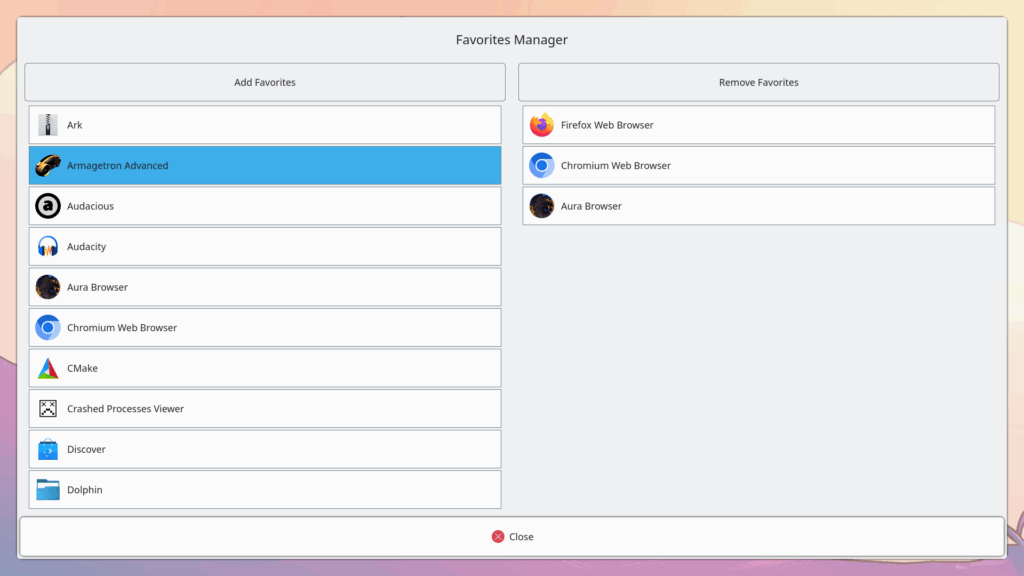Click Aura Browser icon in Add Favorites list
The height and width of the screenshot is (576, 1024).
pos(48,287)
